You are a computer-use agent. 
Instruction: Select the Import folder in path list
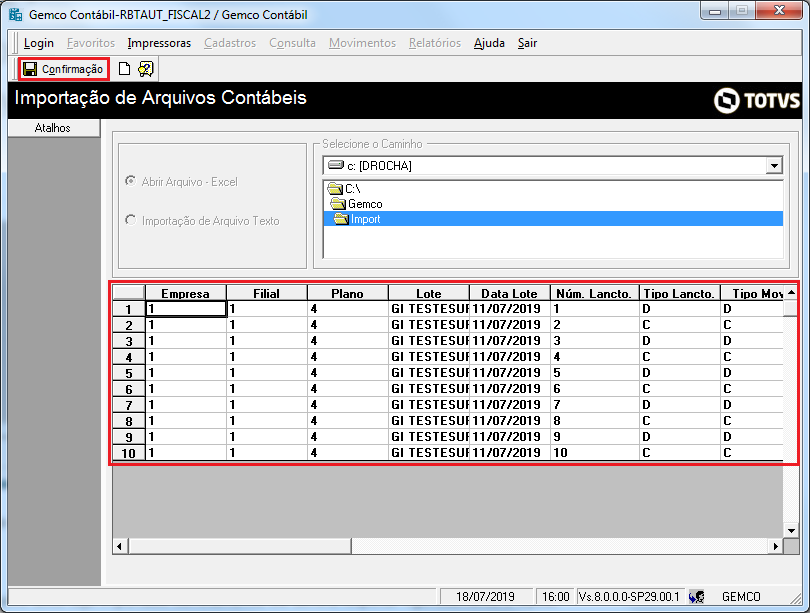553,219
